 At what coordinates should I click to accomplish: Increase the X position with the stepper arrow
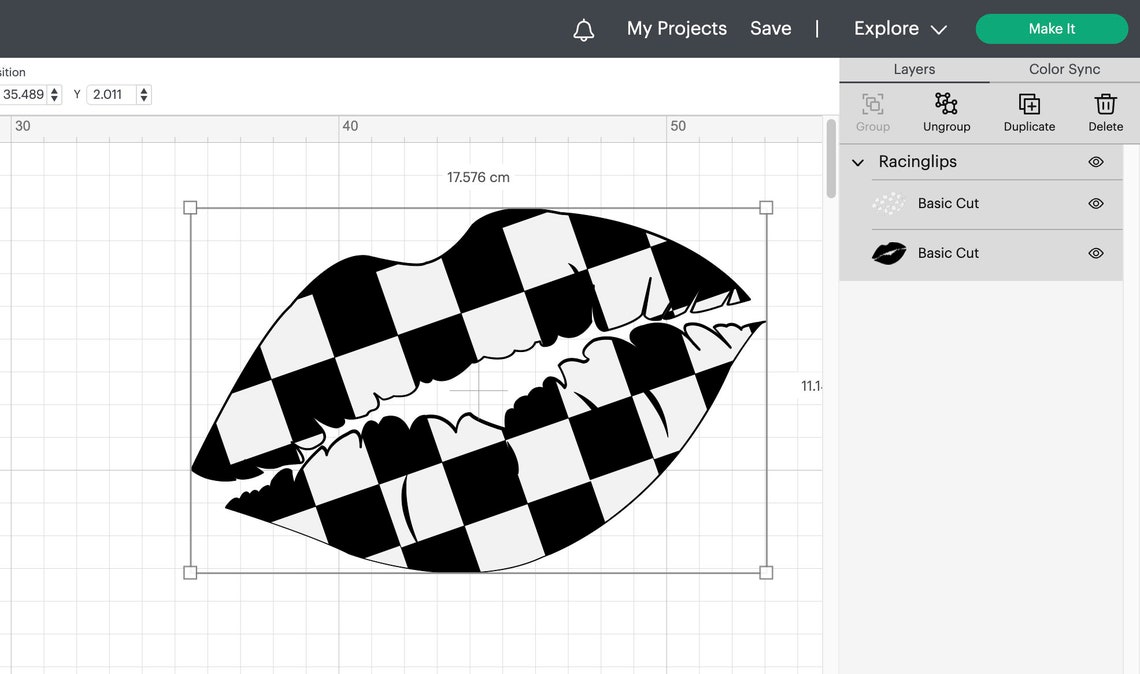tap(53, 89)
